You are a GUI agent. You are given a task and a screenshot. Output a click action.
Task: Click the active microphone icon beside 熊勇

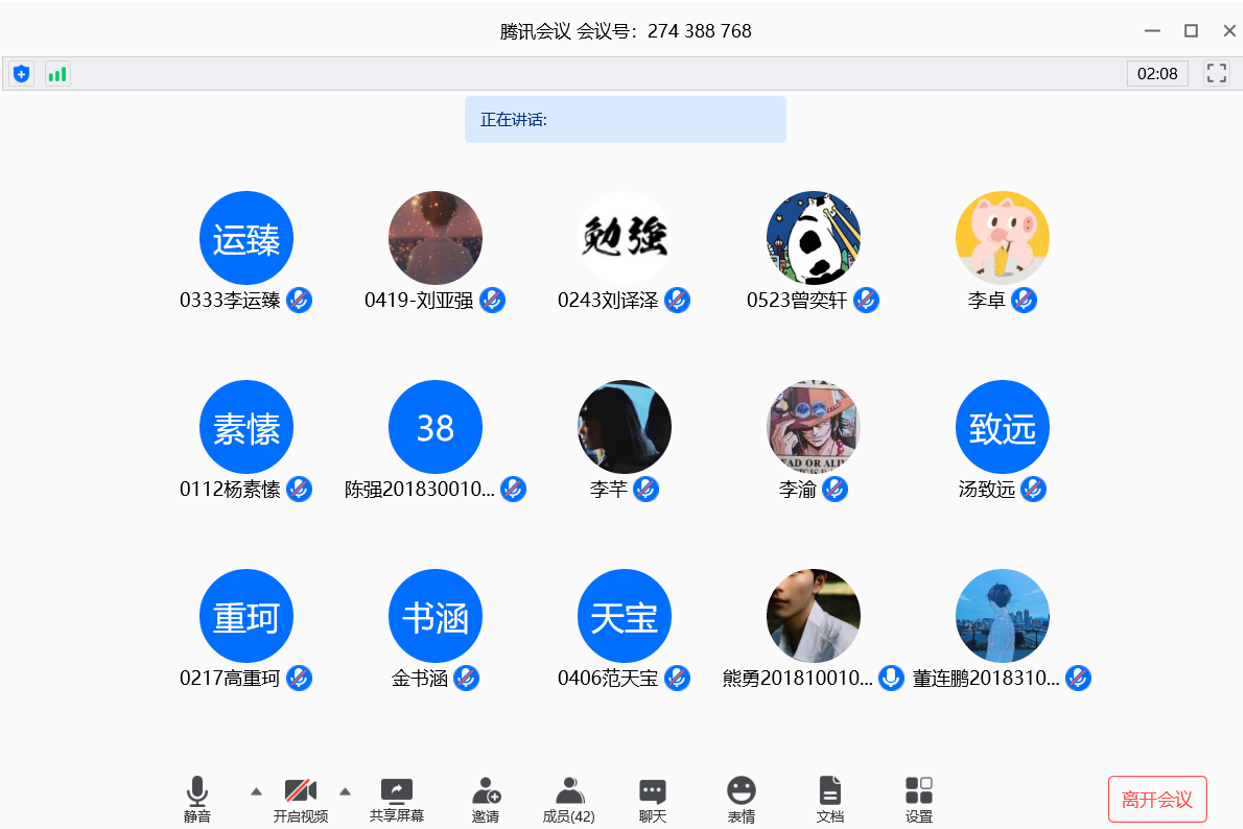coord(891,678)
